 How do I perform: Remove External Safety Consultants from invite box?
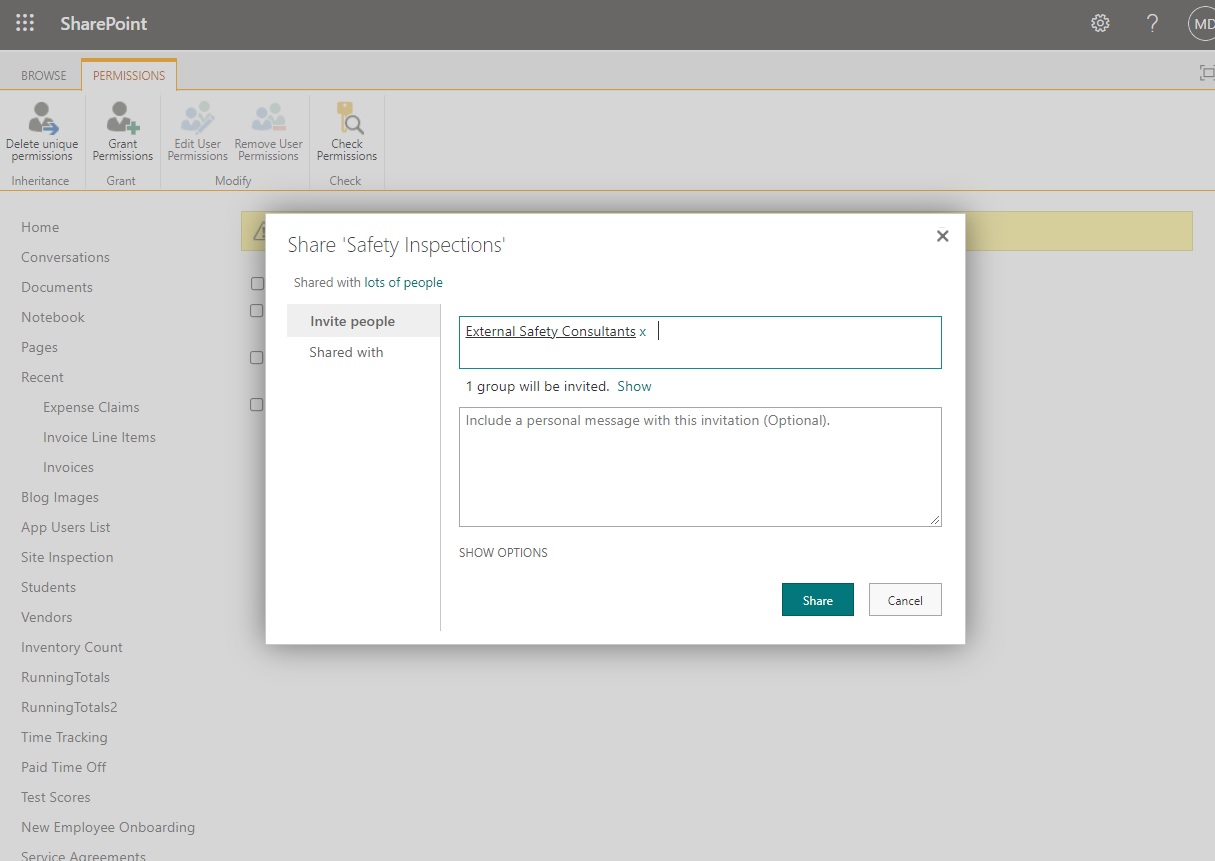point(643,332)
